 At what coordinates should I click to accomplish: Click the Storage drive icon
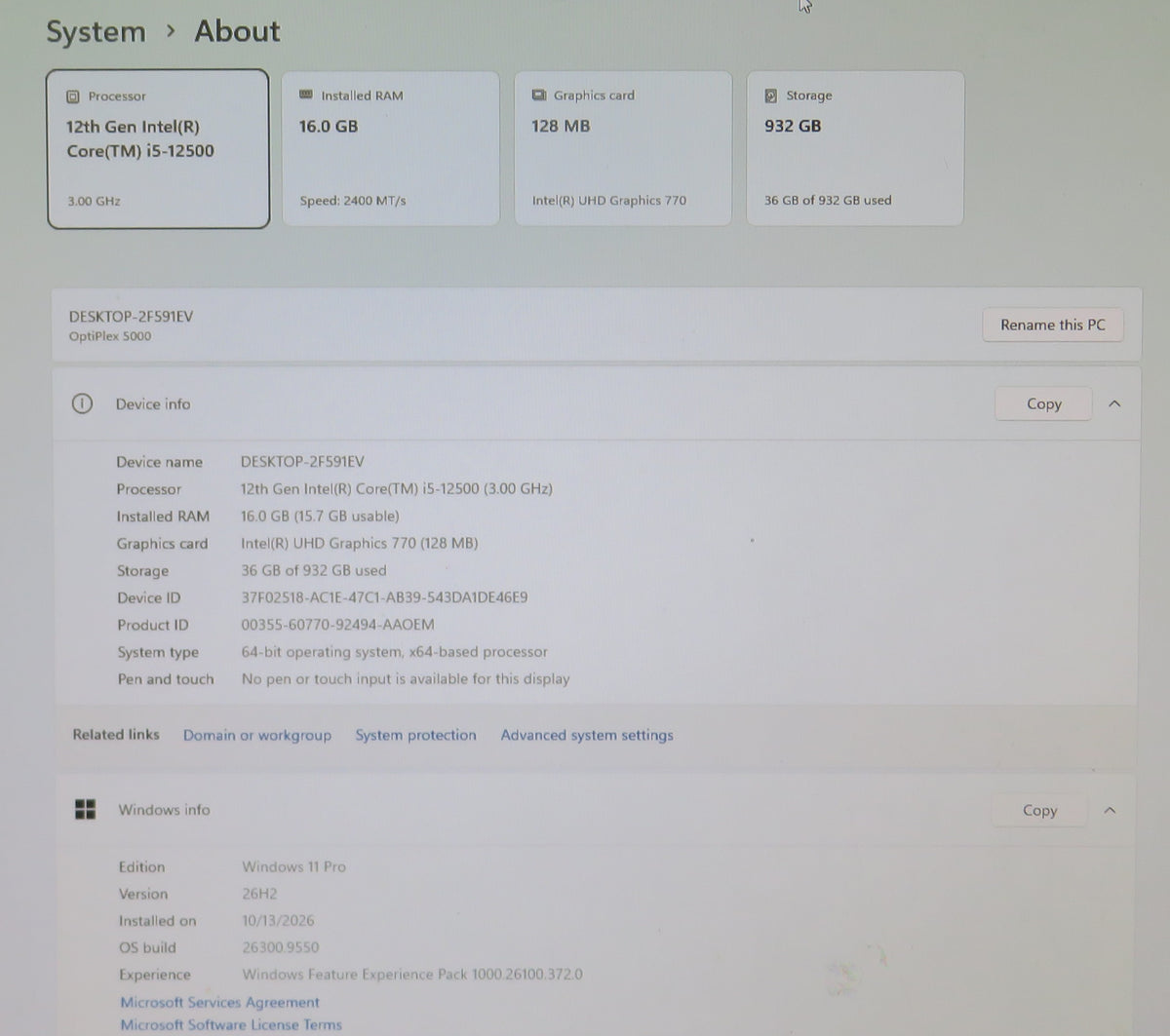pyautogui.click(x=771, y=96)
